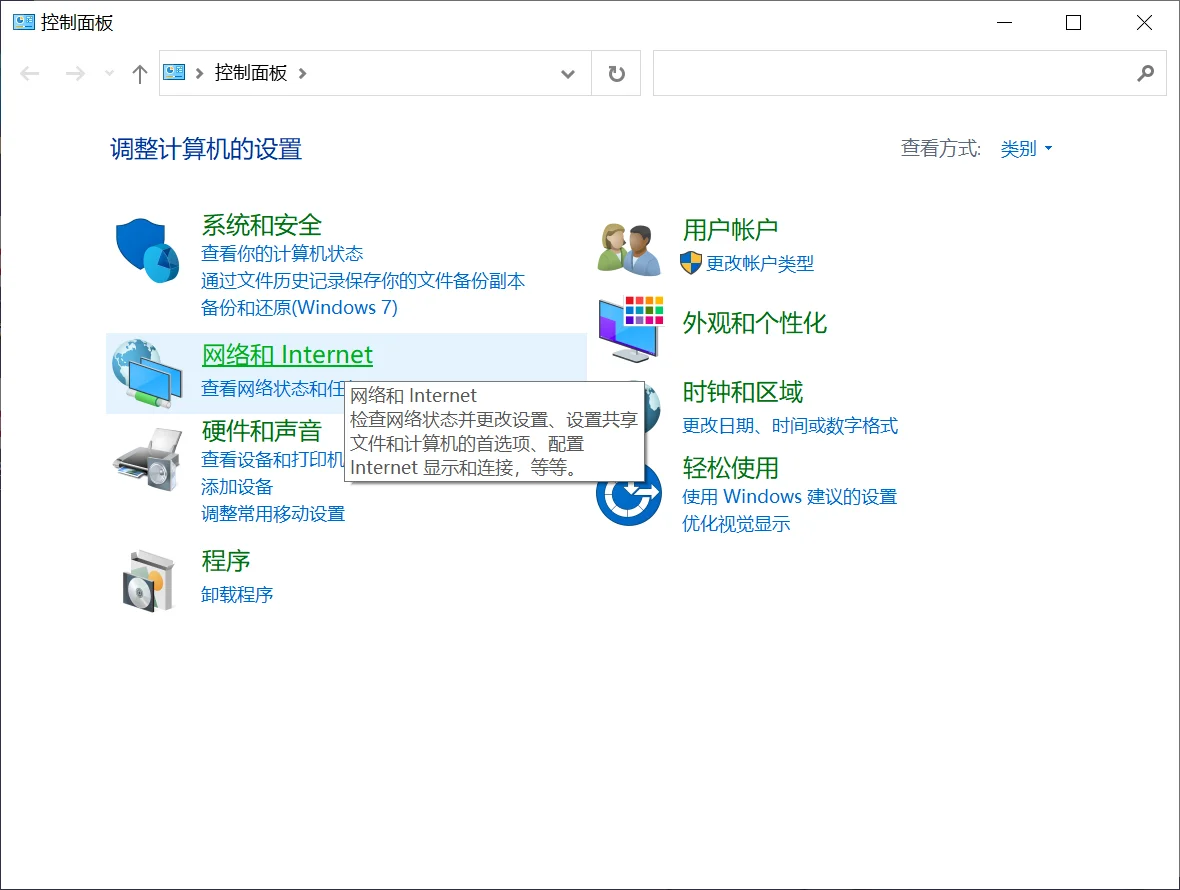Click the 查看方式 label text

941,148
